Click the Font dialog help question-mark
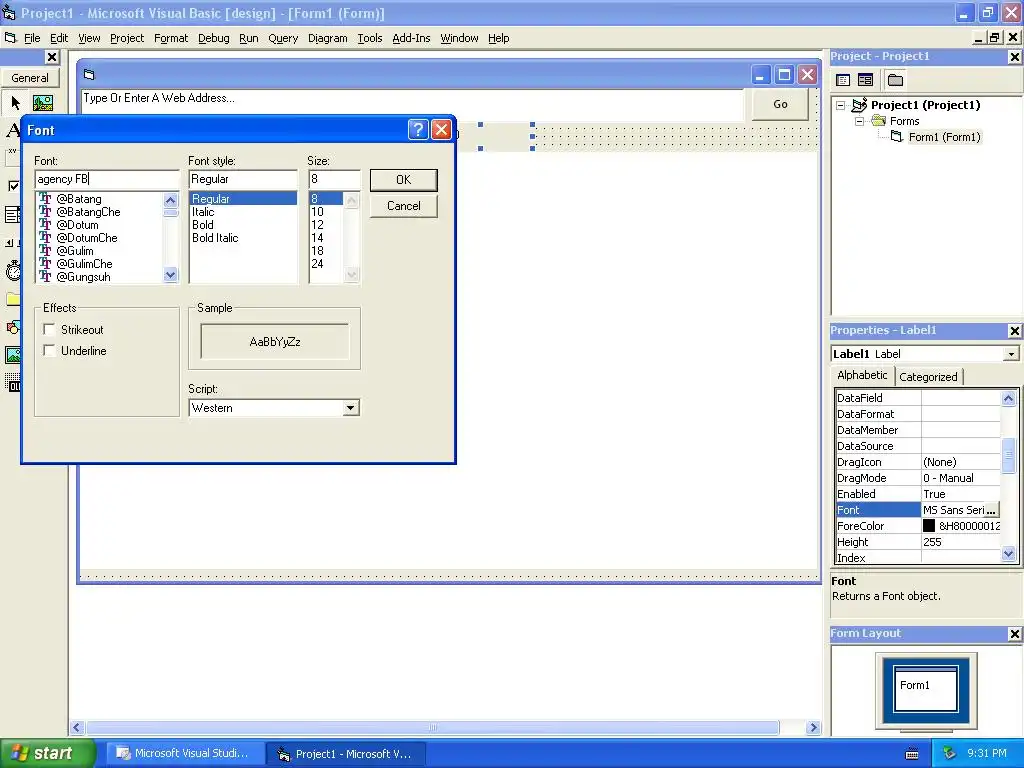This screenshot has height=768, width=1024. pos(418,129)
